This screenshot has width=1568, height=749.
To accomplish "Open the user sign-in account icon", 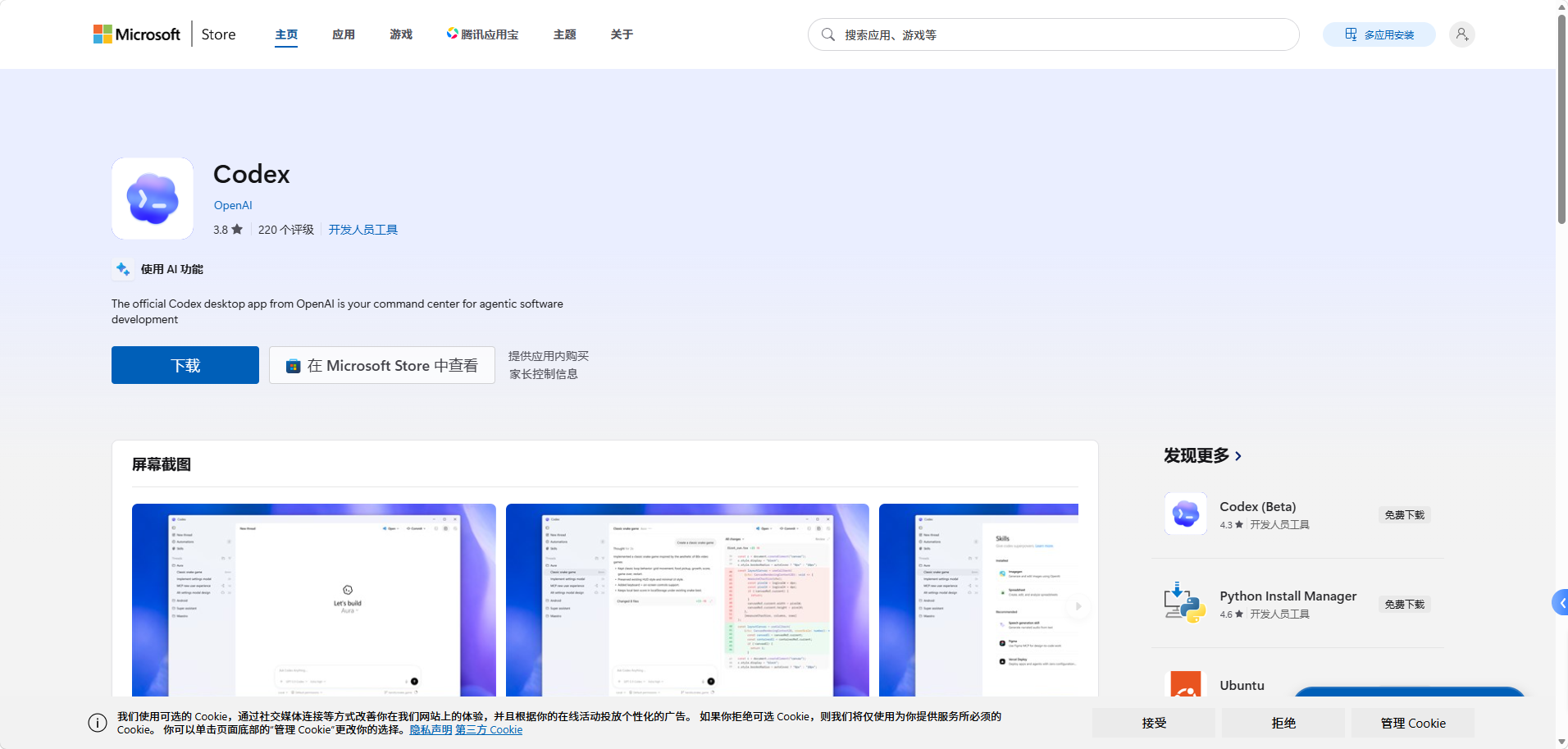I will 1461,34.
